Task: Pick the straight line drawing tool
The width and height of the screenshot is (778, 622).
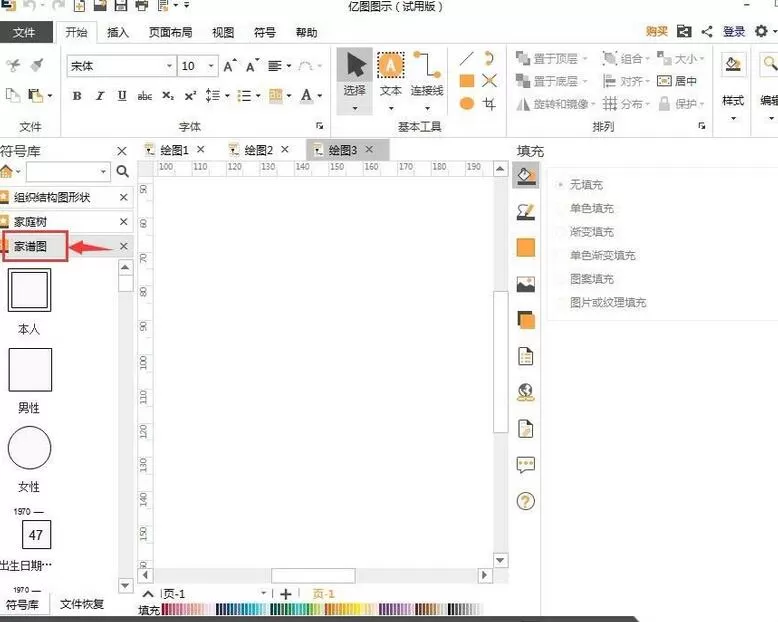Action: [466, 59]
